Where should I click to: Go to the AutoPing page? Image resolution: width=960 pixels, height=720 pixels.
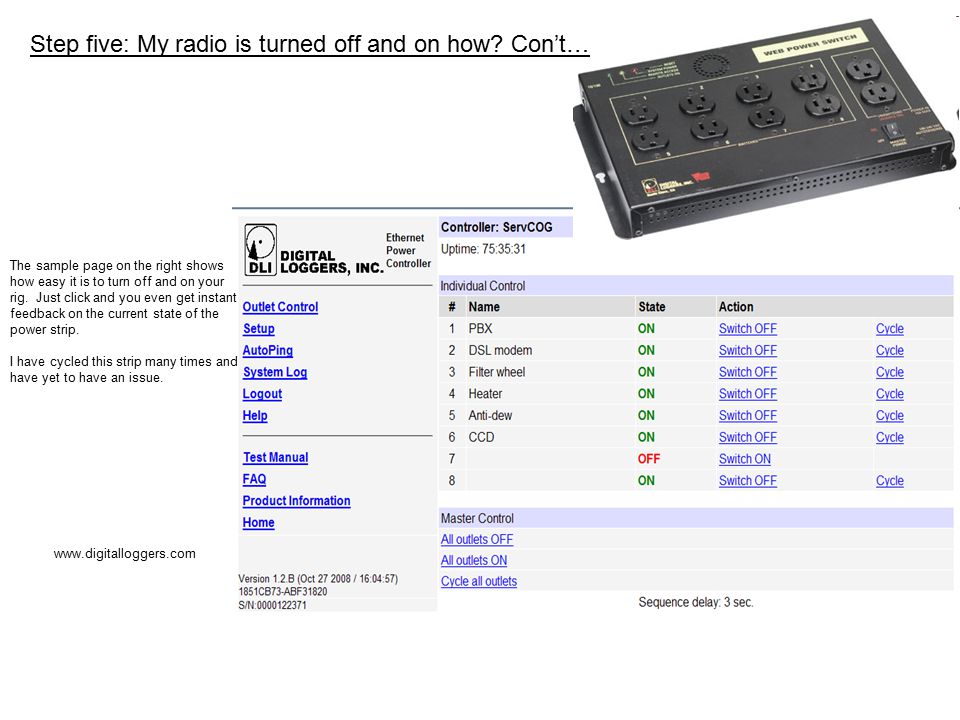pyautogui.click(x=268, y=351)
